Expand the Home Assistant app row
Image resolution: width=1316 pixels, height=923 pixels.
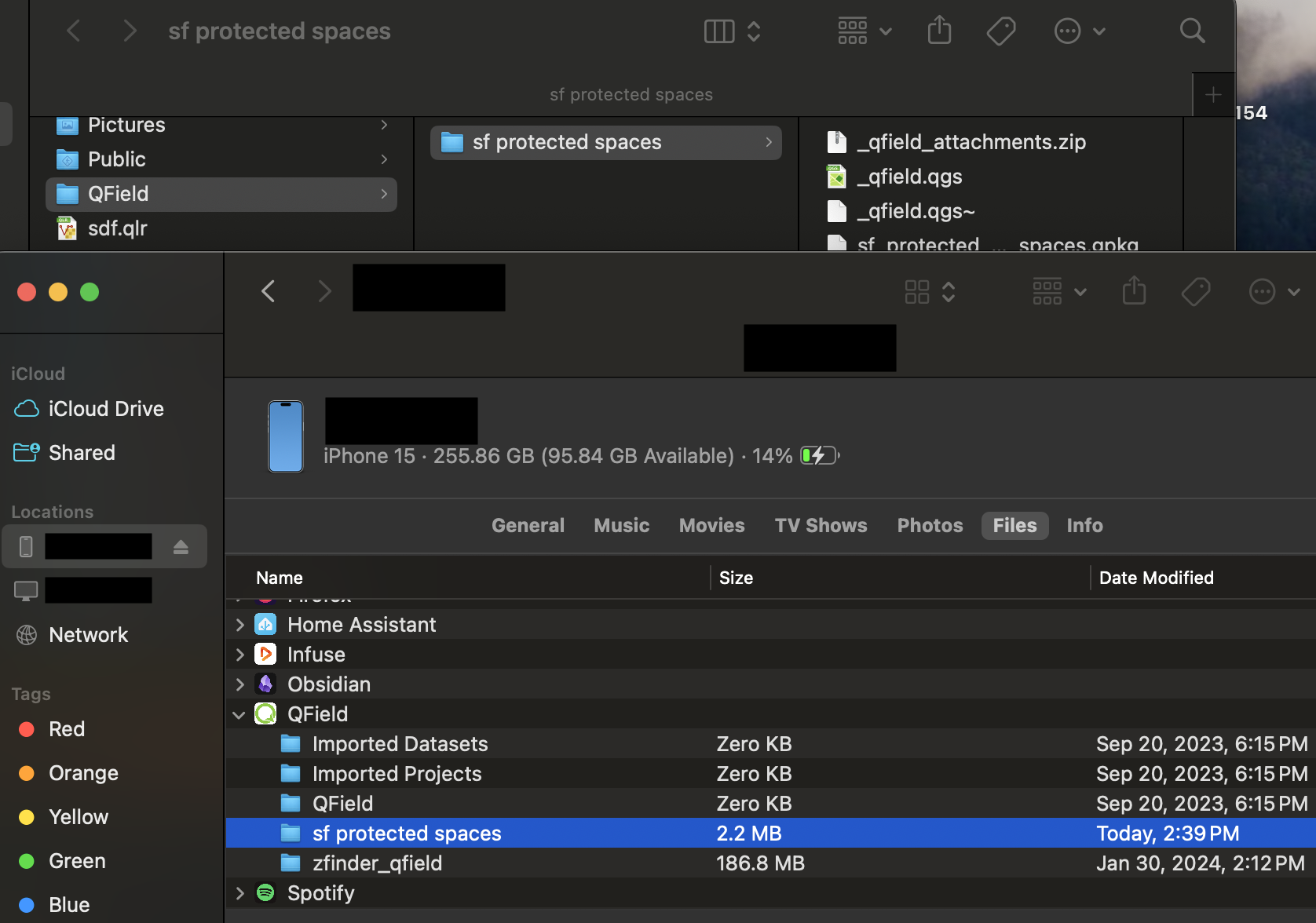coord(240,625)
